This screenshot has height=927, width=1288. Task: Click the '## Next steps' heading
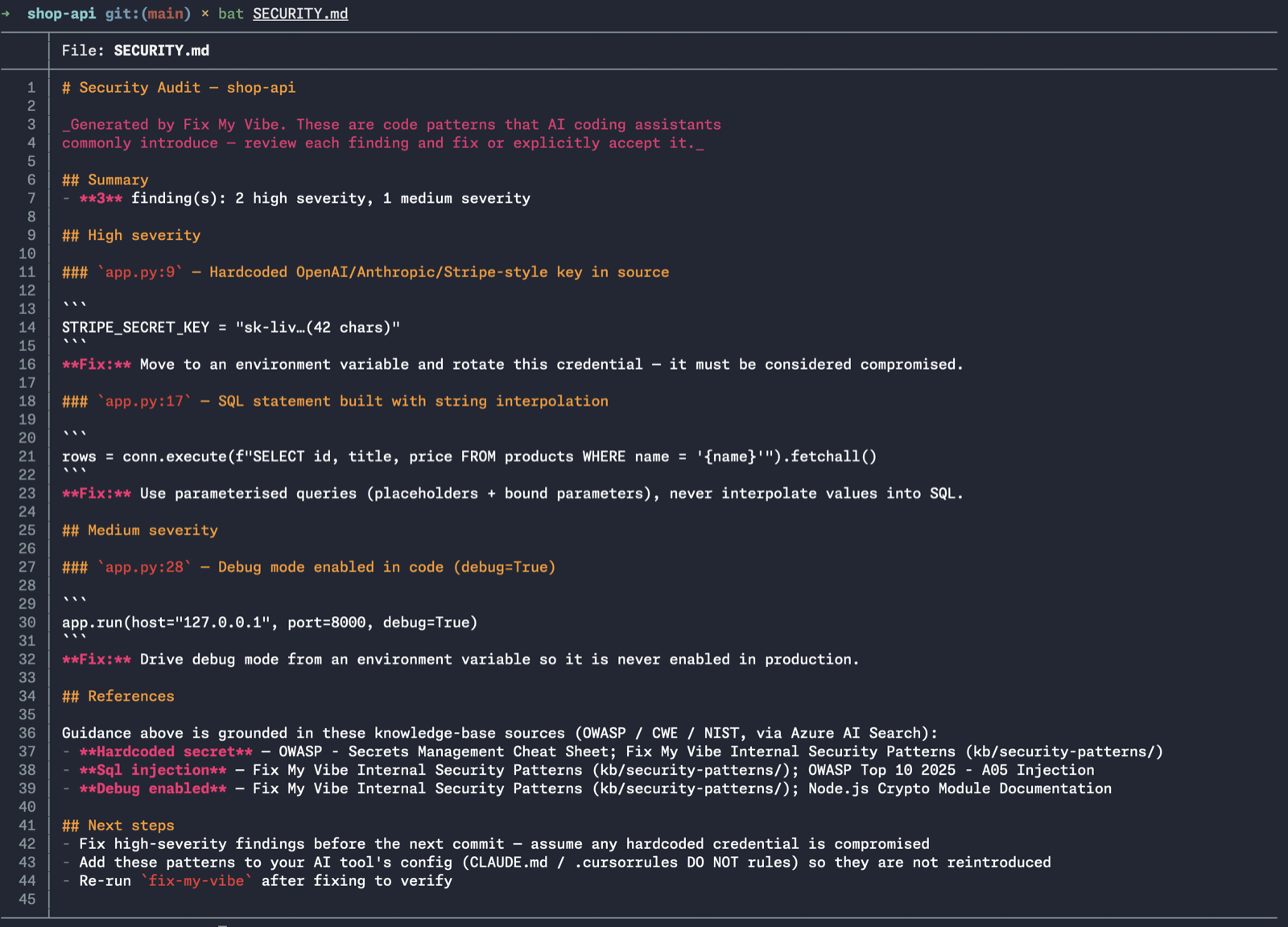pos(118,826)
